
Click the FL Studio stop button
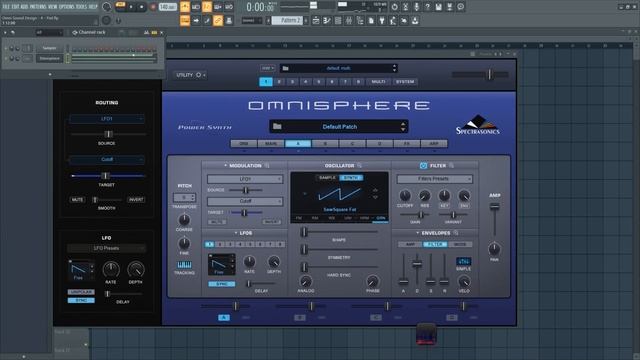click(142, 7)
